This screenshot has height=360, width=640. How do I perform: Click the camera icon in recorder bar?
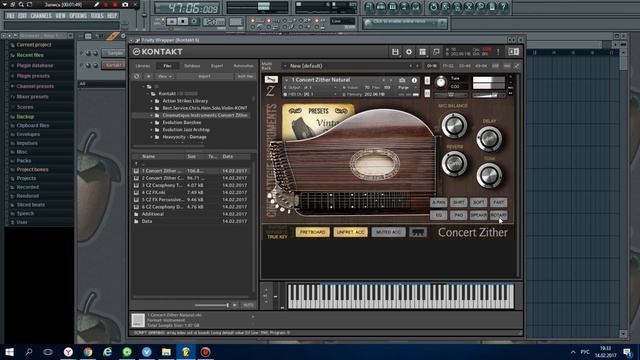click(125, 4)
